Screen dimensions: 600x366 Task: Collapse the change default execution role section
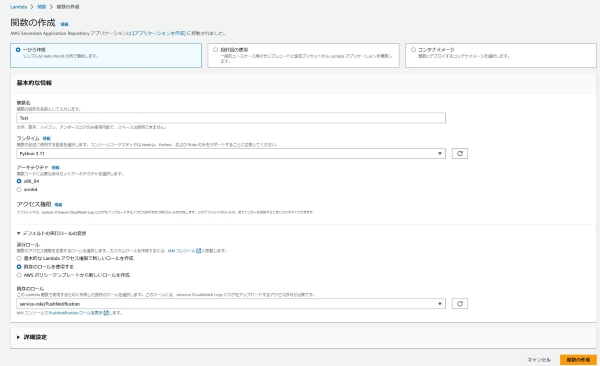tap(51, 233)
